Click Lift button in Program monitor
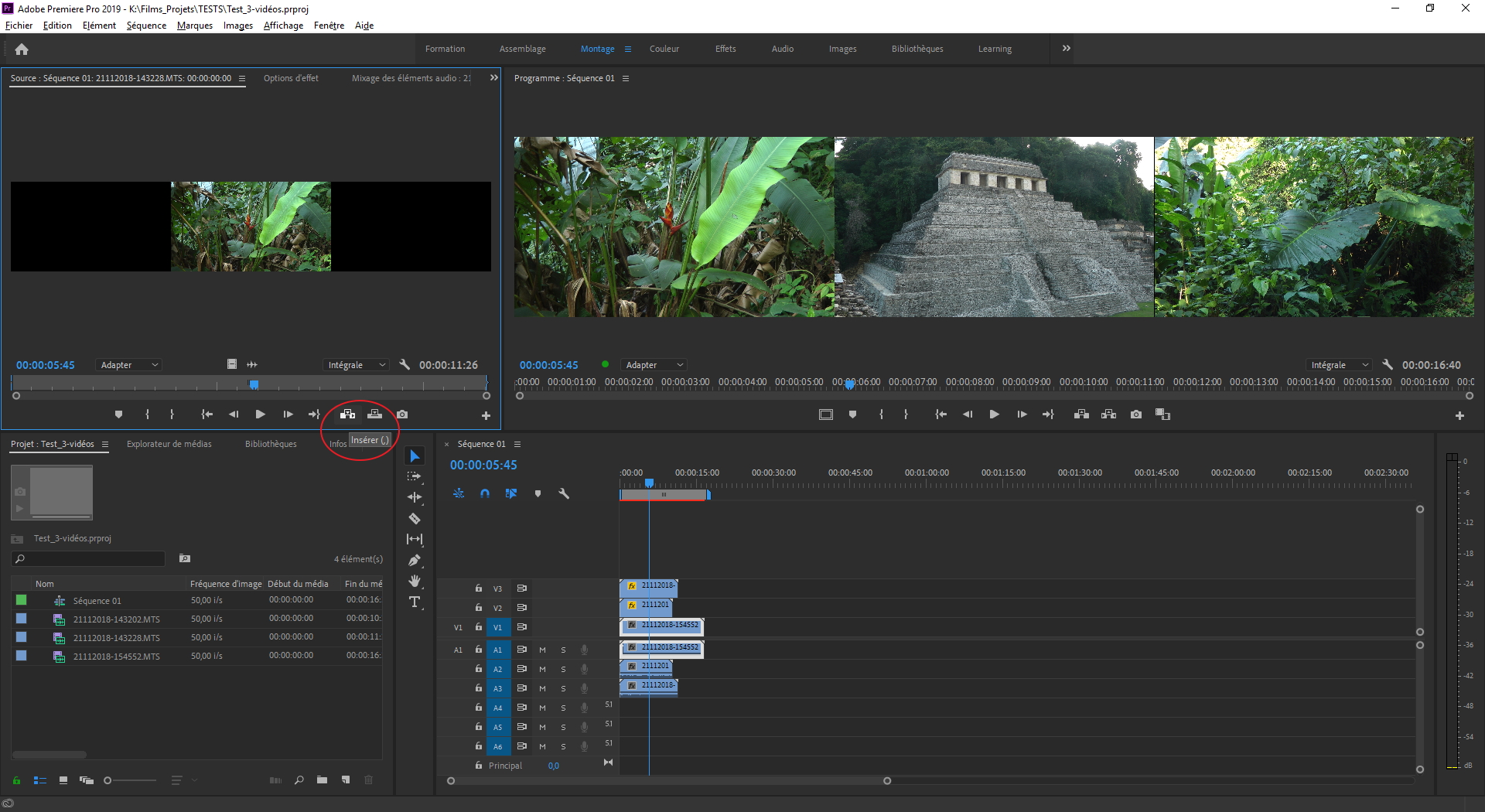This screenshot has width=1485, height=812. pos(1081,415)
